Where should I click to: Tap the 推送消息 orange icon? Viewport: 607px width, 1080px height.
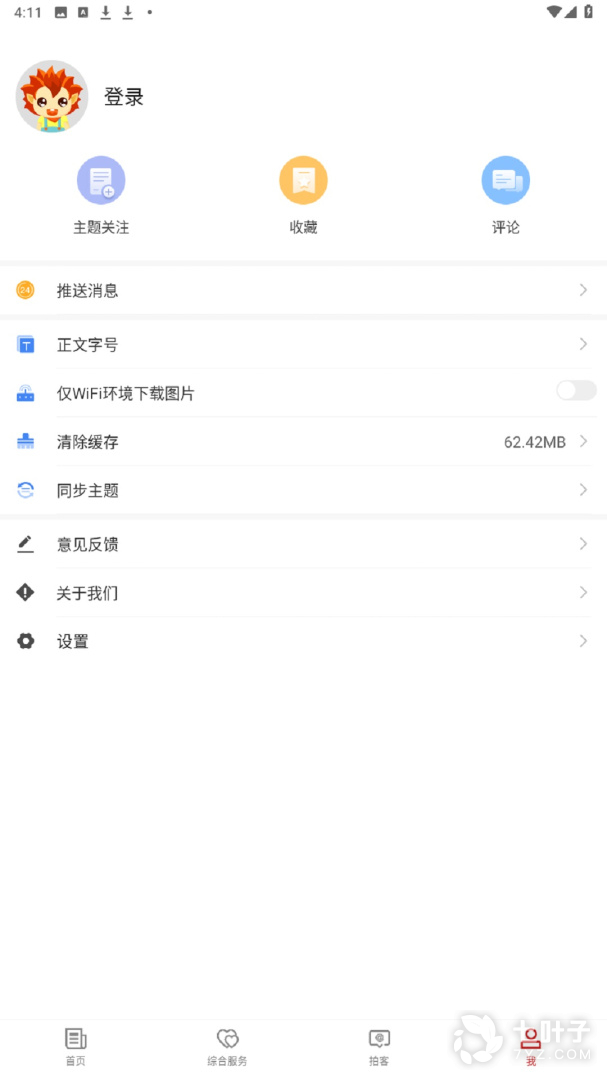(x=25, y=290)
